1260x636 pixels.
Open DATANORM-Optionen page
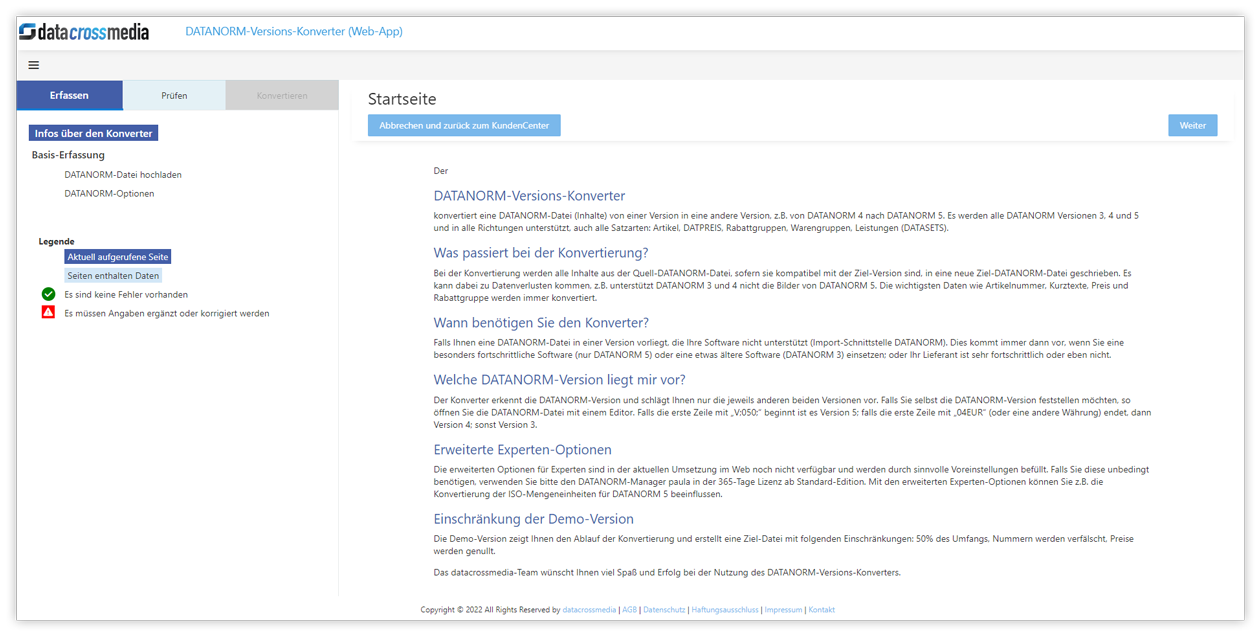(x=109, y=193)
